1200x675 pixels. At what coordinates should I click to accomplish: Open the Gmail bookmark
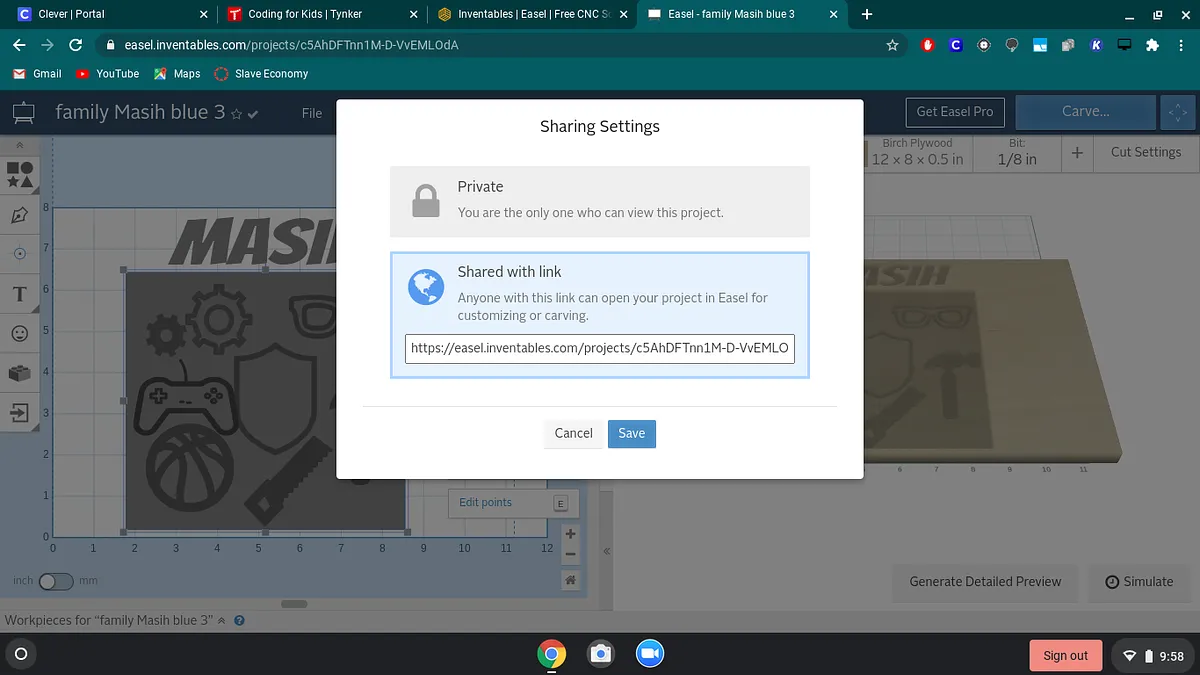pyautogui.click(x=37, y=74)
